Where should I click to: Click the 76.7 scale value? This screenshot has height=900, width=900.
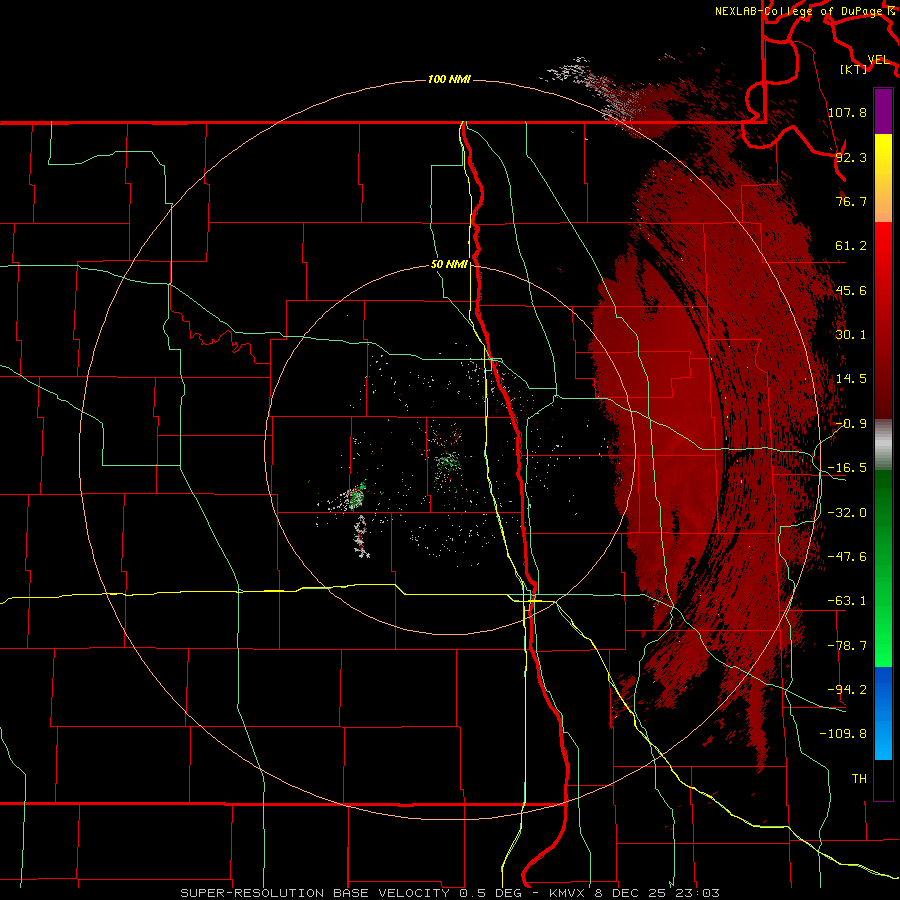(x=851, y=201)
